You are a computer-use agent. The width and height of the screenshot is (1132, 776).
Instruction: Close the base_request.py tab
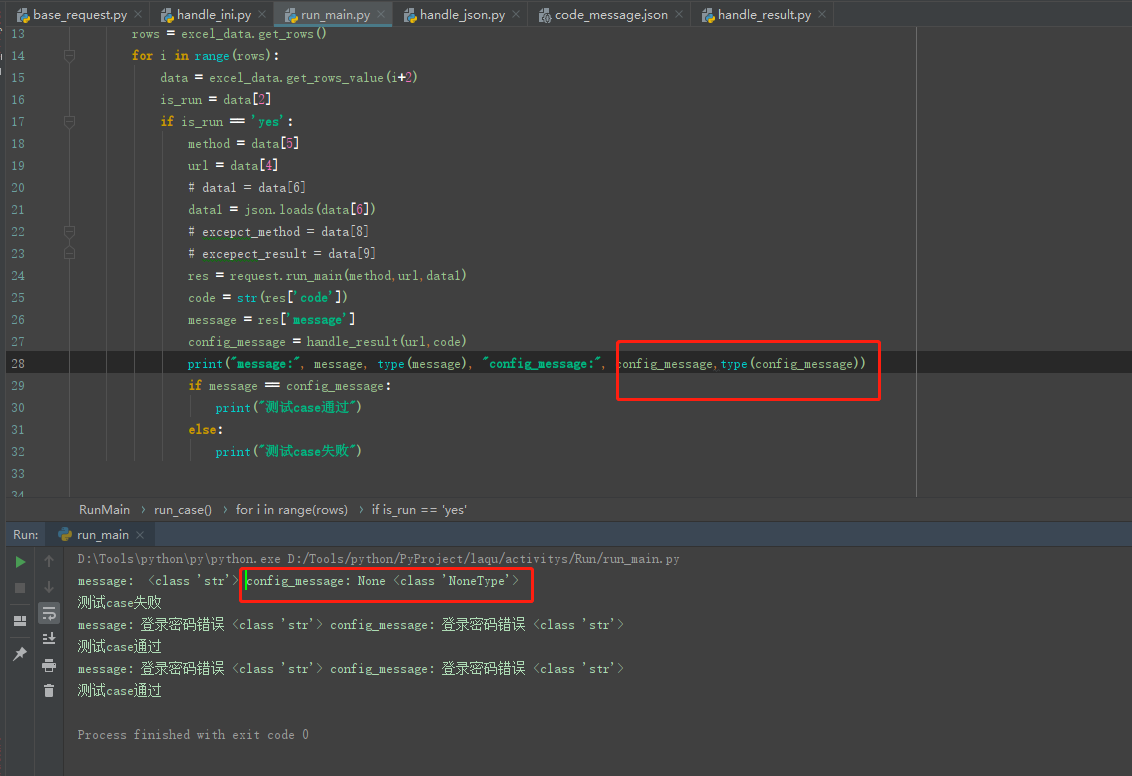pyautogui.click(x=138, y=14)
